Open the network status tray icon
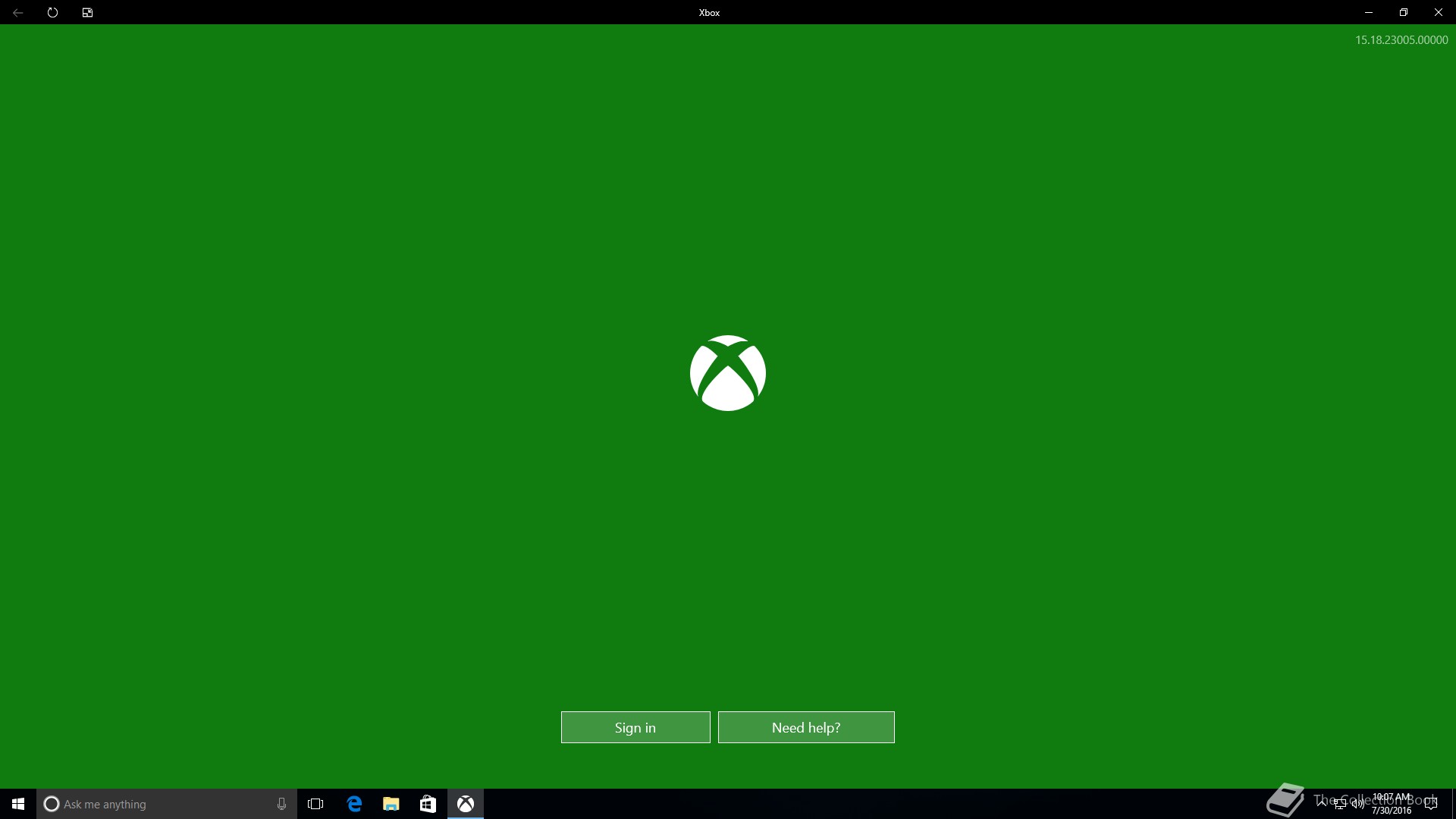The width and height of the screenshot is (1456, 819). point(1340,804)
